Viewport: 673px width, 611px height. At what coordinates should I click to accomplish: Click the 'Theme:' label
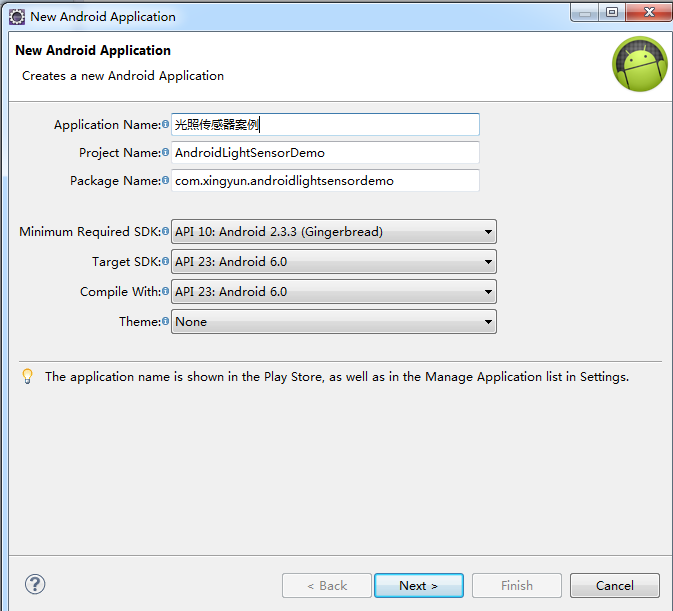(140, 321)
